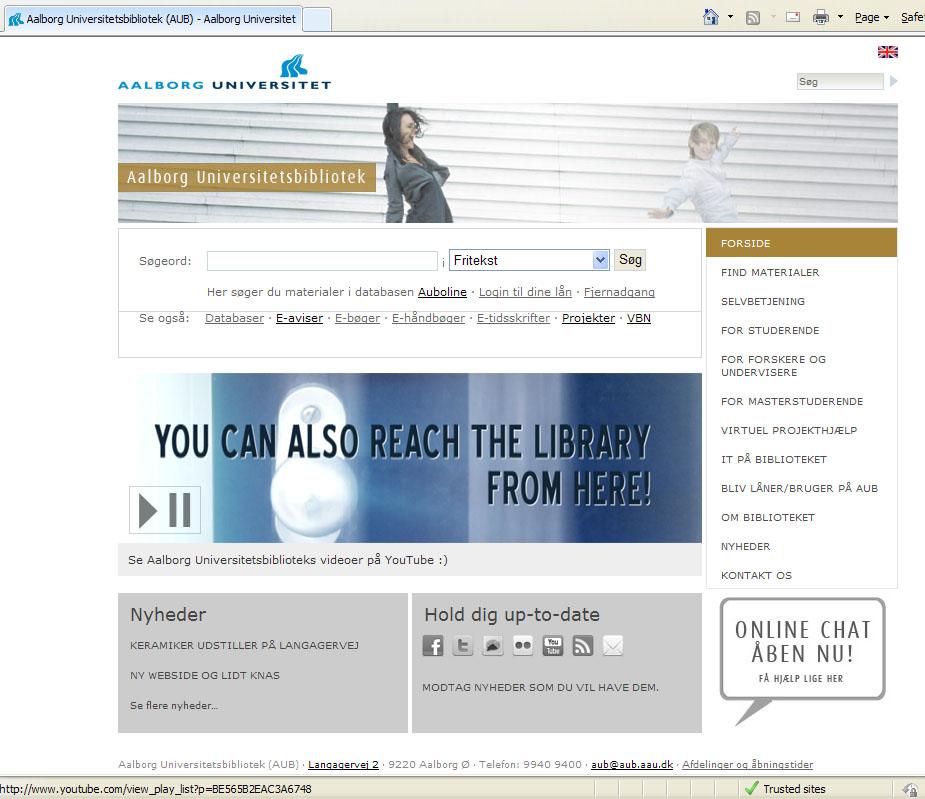Click the browser Print toolbar icon
This screenshot has width=925, height=799.
point(821,17)
